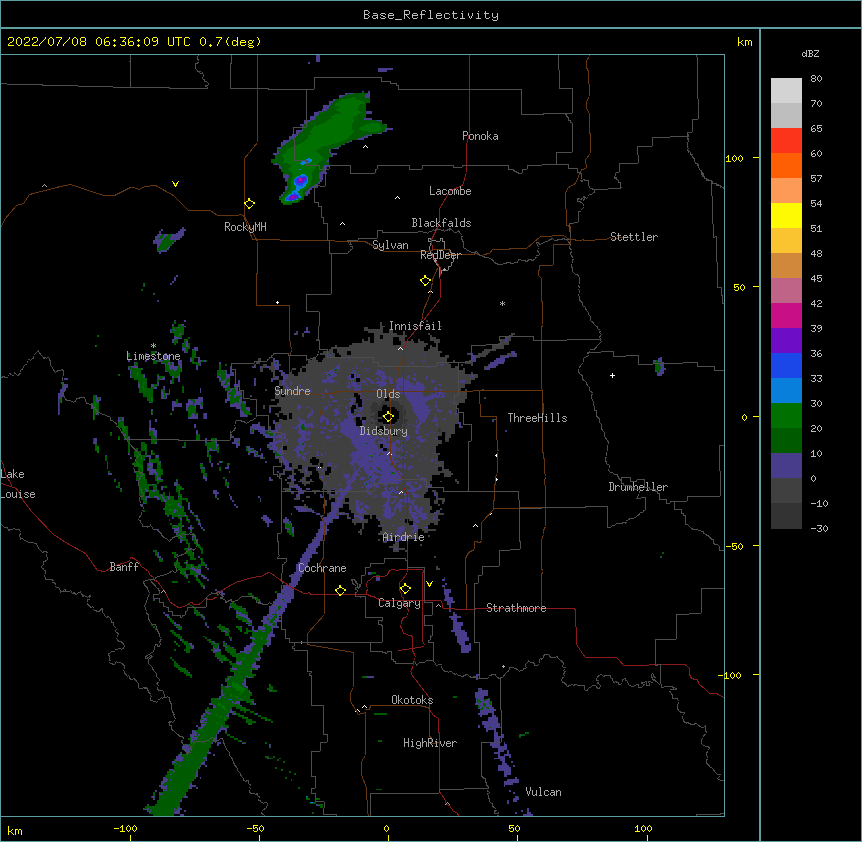The height and width of the screenshot is (842, 862).
Task: Pick the magenta 39-42 dBZ legend swatch
Action: pyautogui.click(x=786, y=315)
